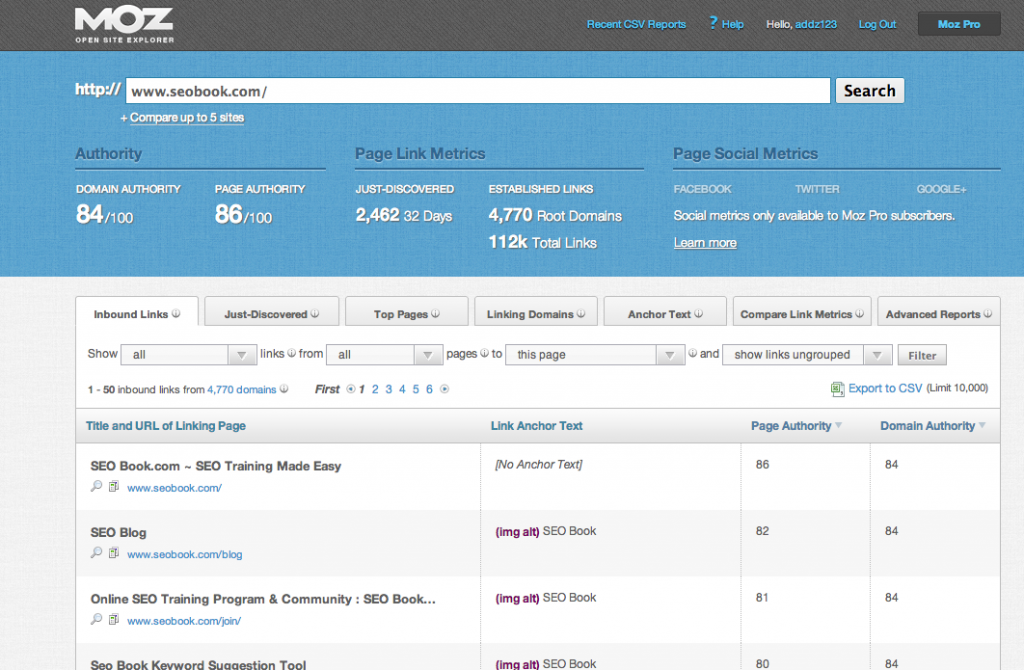Click info icon on Compare Link Metrics tab
Image resolution: width=1024 pixels, height=670 pixels.
tap(859, 313)
